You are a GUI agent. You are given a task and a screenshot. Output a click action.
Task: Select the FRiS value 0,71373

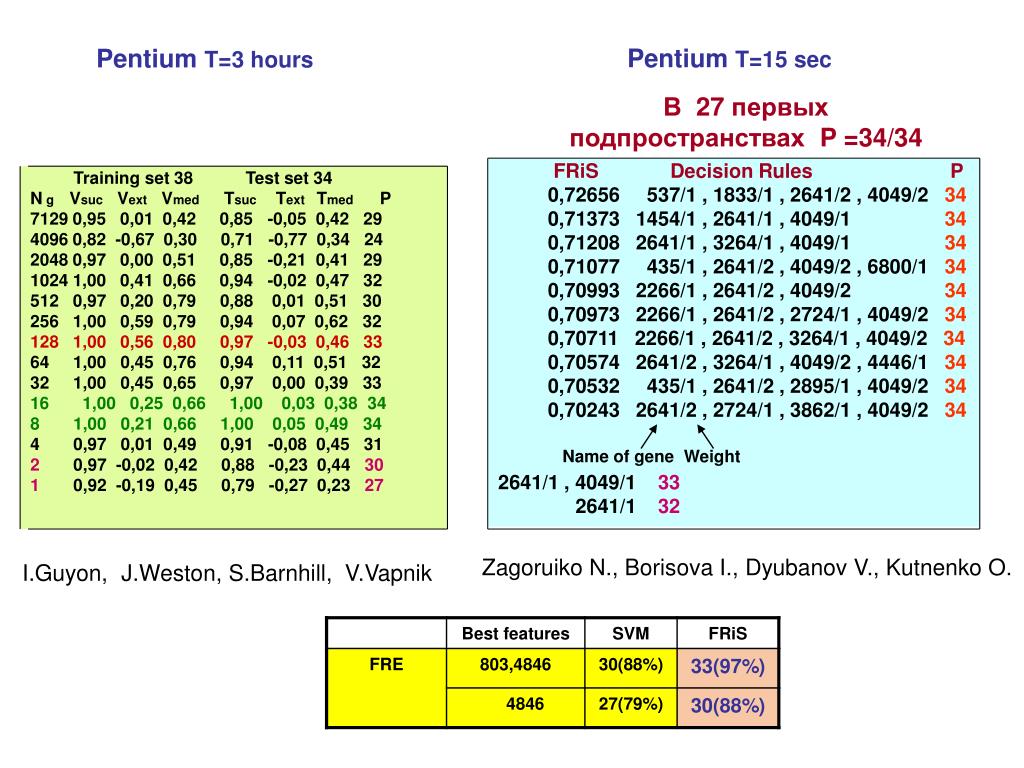tap(583, 219)
